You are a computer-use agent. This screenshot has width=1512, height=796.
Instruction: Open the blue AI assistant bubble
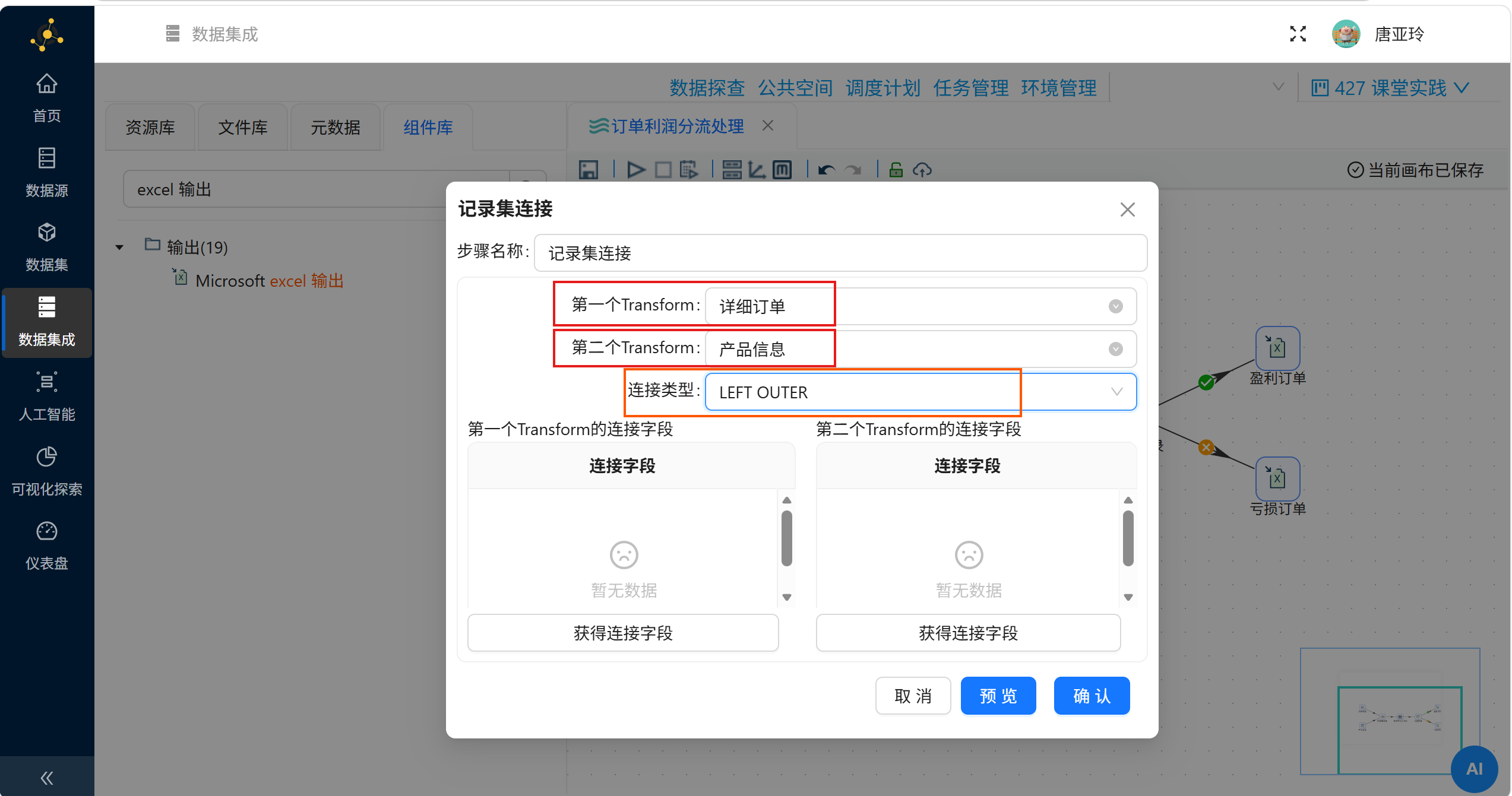[1473, 769]
